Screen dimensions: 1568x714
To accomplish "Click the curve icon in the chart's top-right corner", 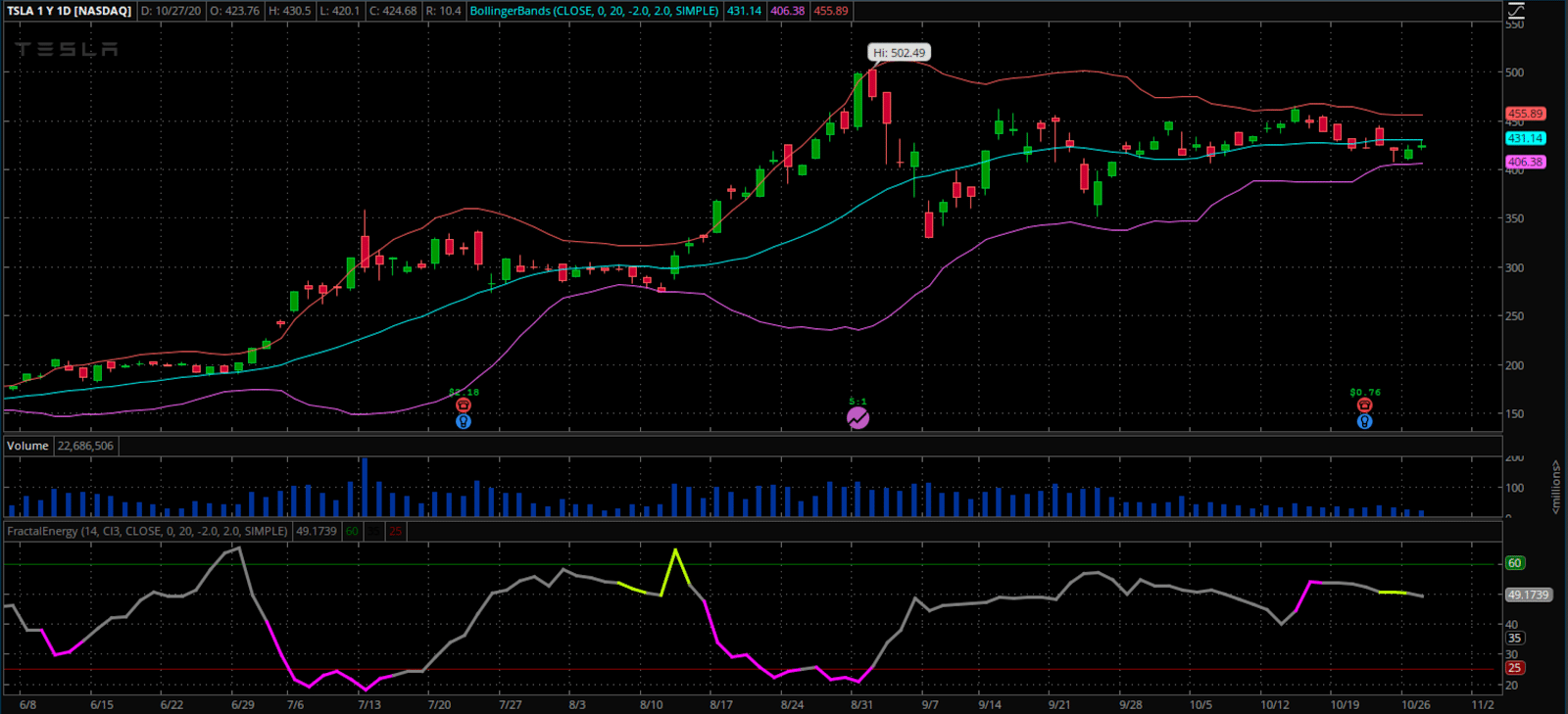I will (x=1516, y=11).
